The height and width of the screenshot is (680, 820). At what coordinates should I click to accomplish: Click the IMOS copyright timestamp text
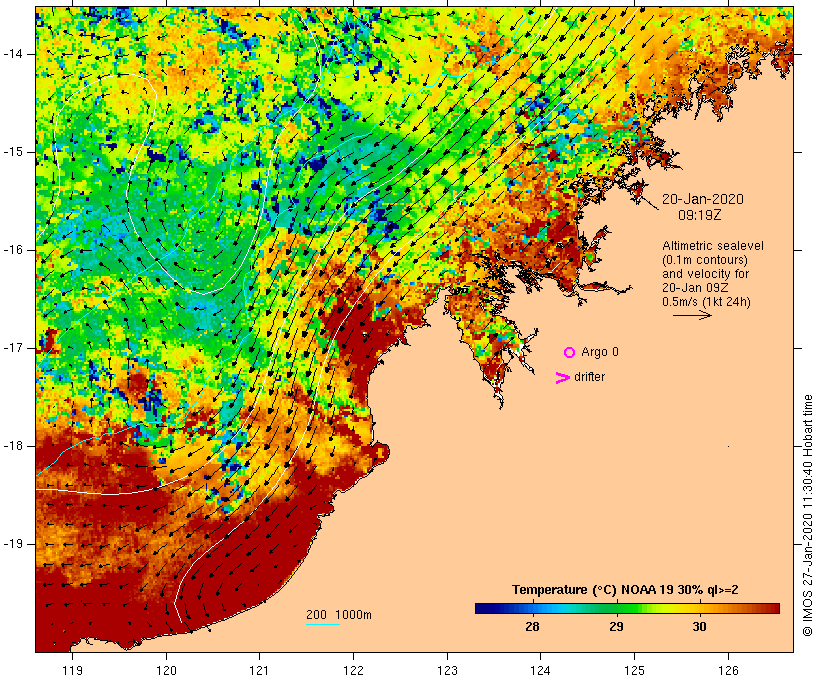coord(807,515)
